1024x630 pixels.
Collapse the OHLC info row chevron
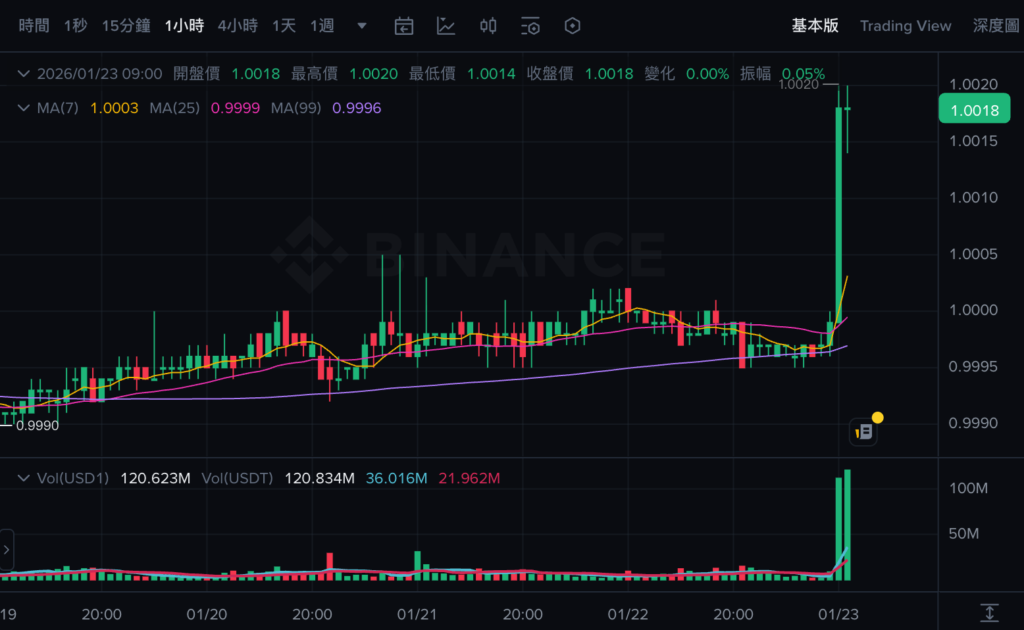coord(22,74)
